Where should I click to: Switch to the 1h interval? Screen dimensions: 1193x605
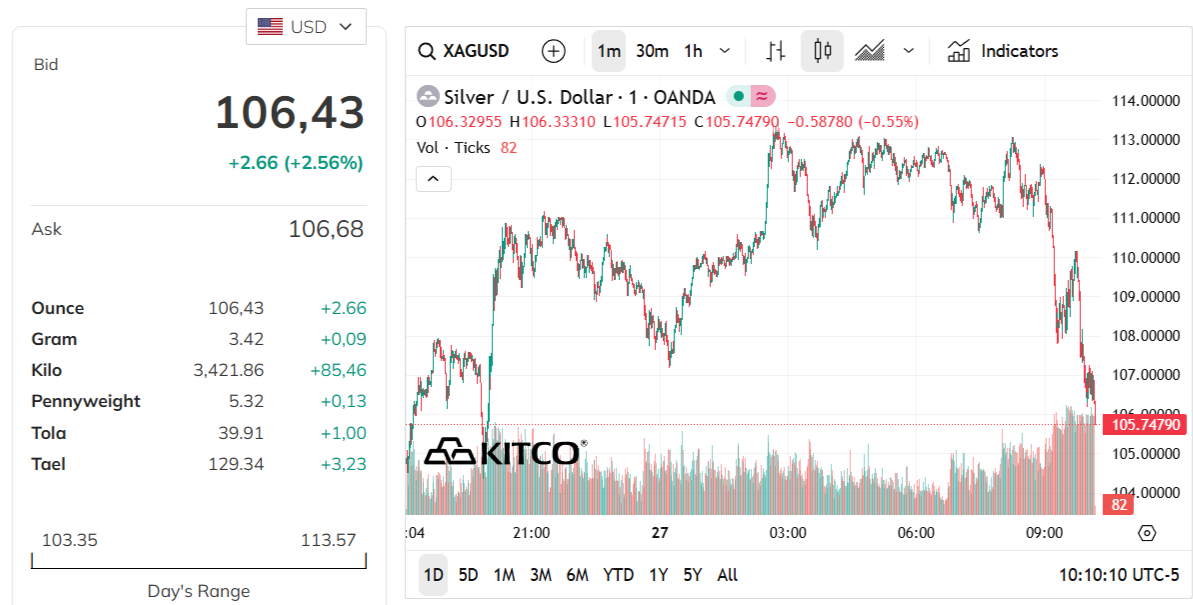pos(693,51)
